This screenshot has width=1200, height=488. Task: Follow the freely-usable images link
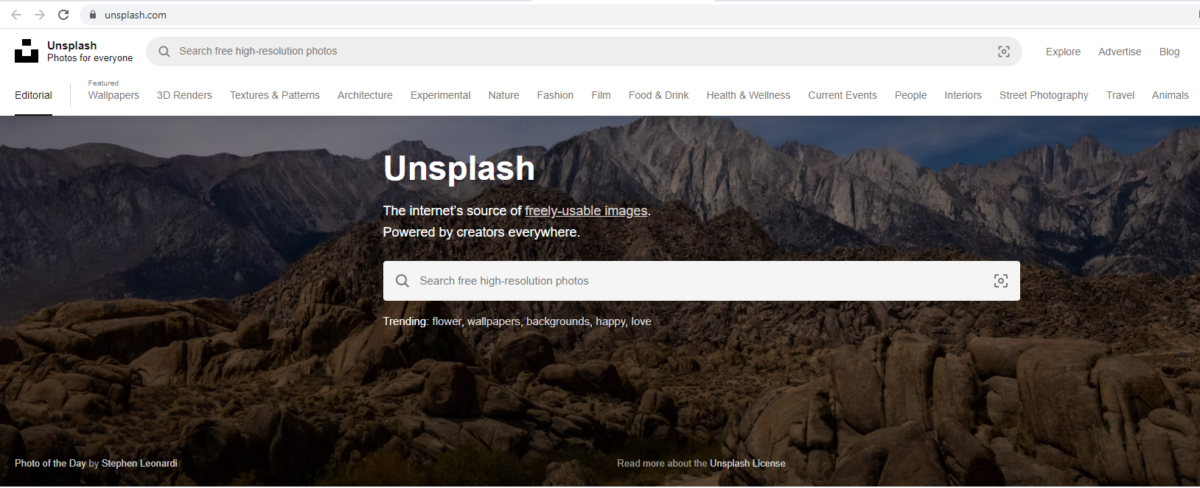coord(587,211)
